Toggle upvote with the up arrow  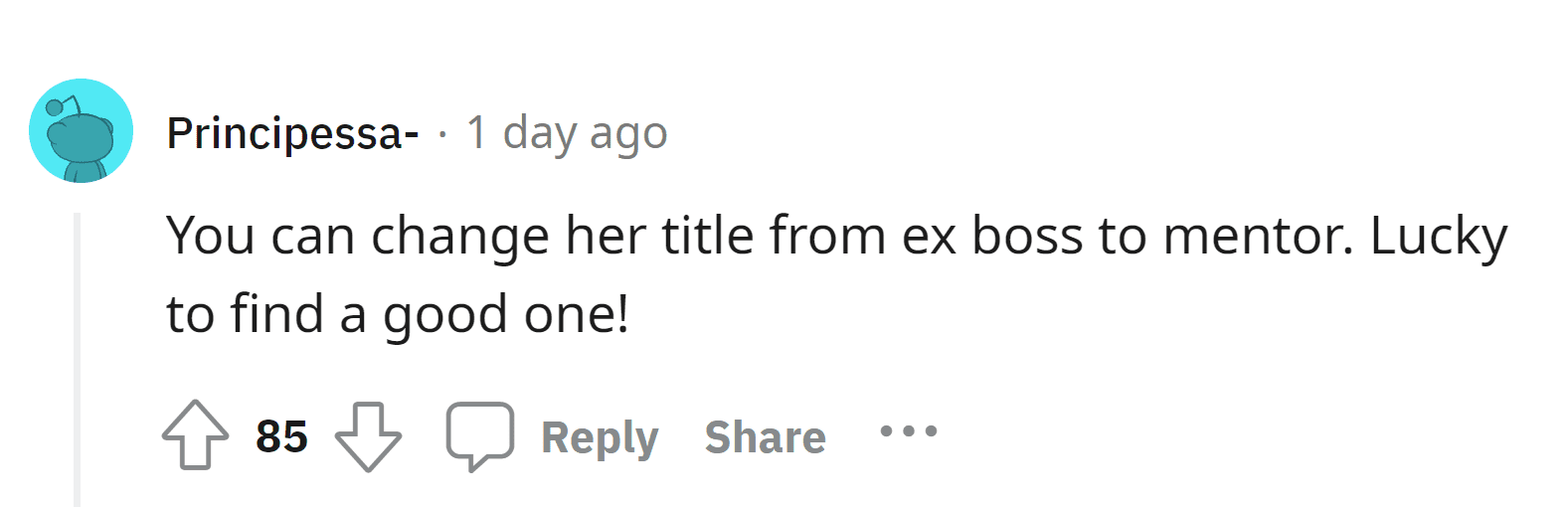(x=195, y=434)
